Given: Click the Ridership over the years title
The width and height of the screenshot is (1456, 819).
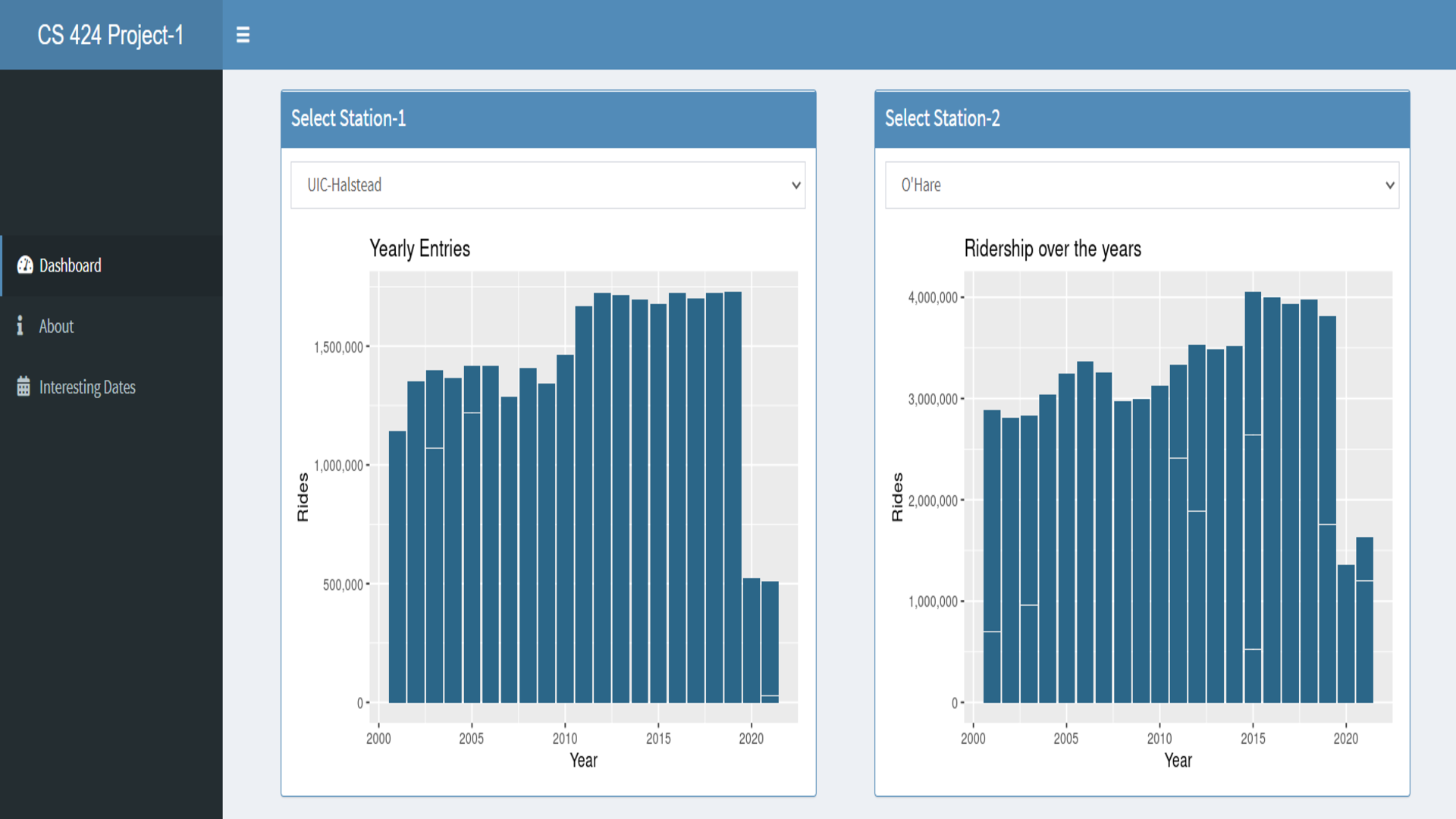Looking at the screenshot, I should [1053, 249].
